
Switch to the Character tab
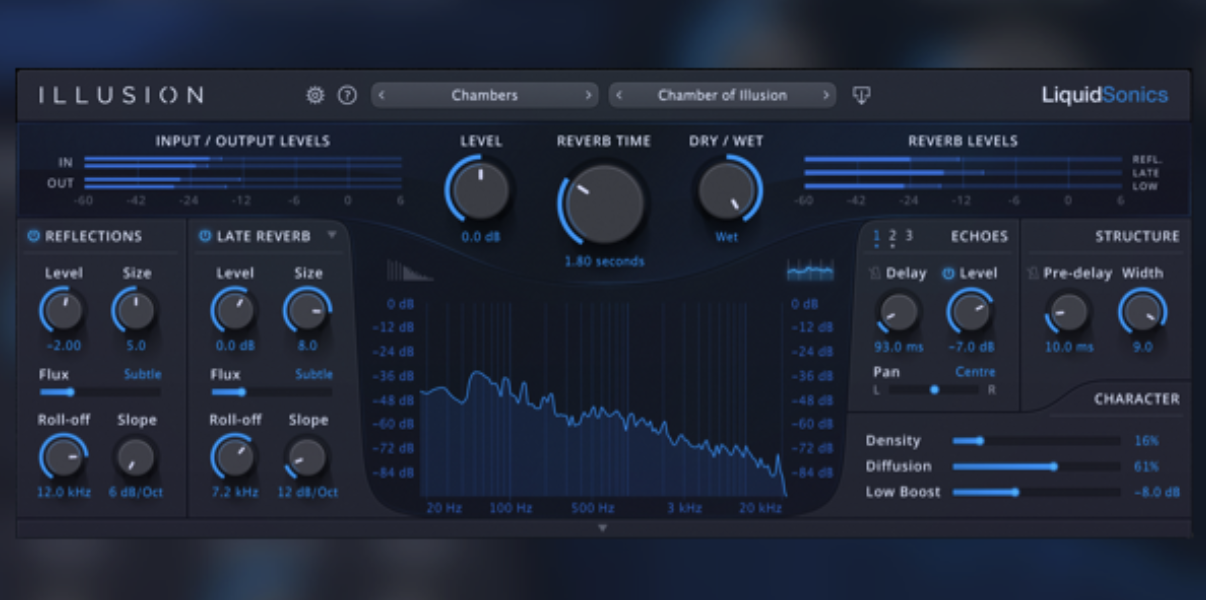point(1137,398)
